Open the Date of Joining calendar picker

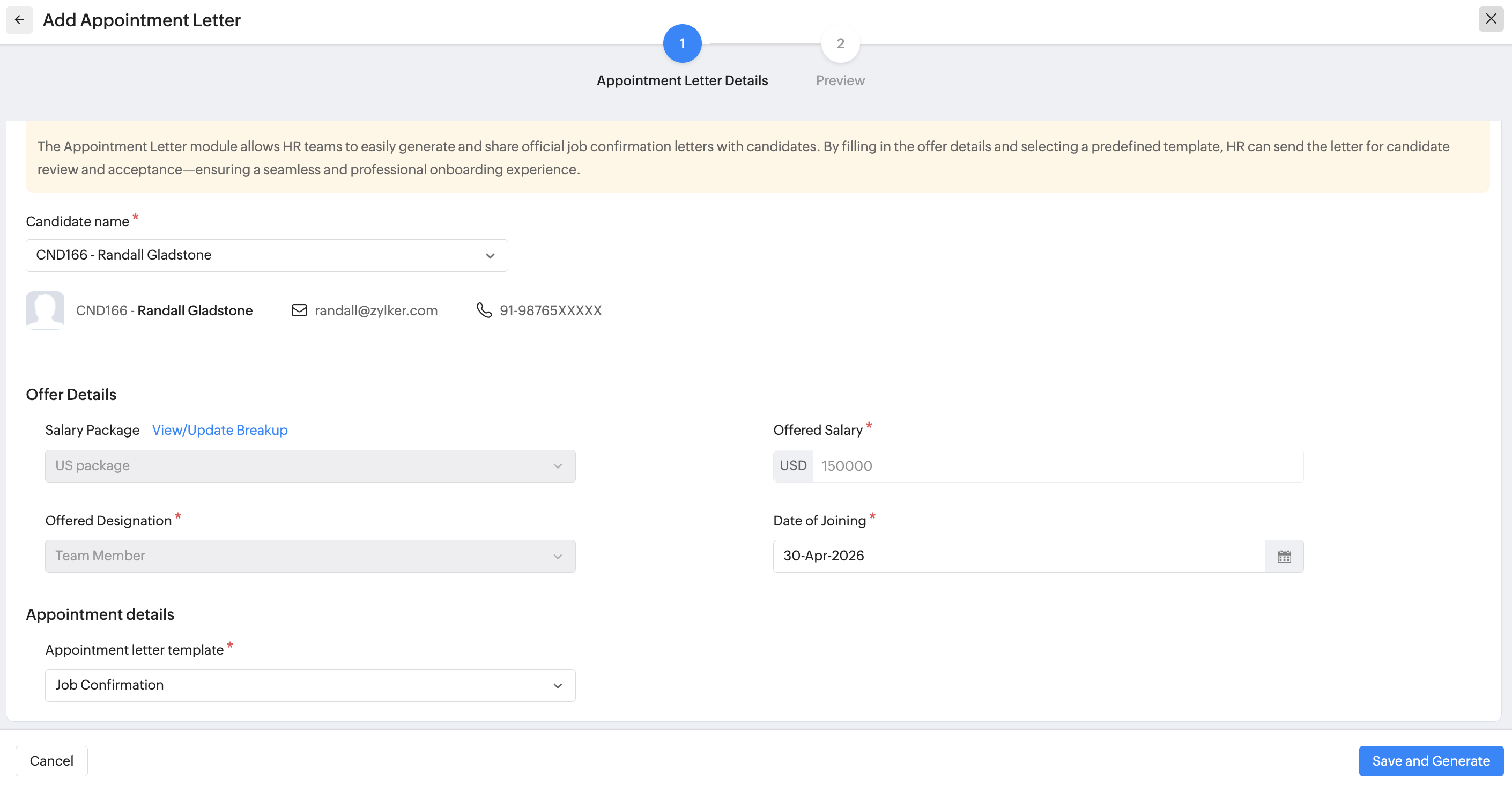(1284, 556)
